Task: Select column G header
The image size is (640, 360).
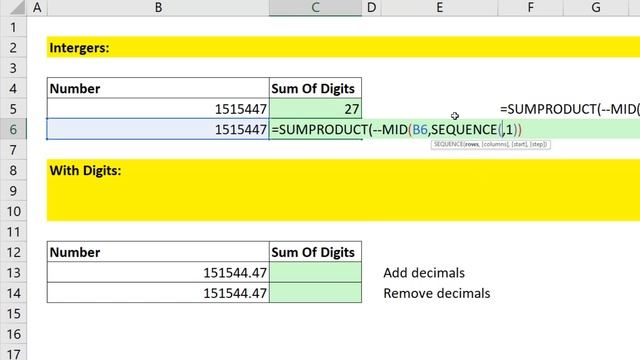Action: tap(596, 7)
